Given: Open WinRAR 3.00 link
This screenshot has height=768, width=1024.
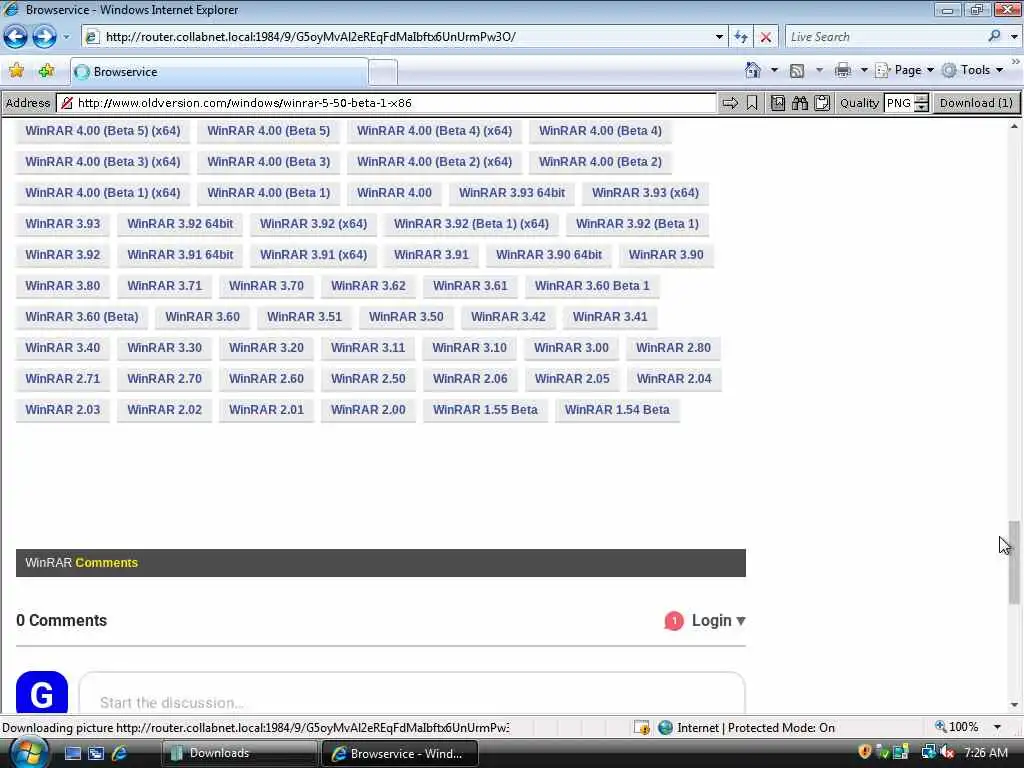Looking at the screenshot, I should [571, 347].
